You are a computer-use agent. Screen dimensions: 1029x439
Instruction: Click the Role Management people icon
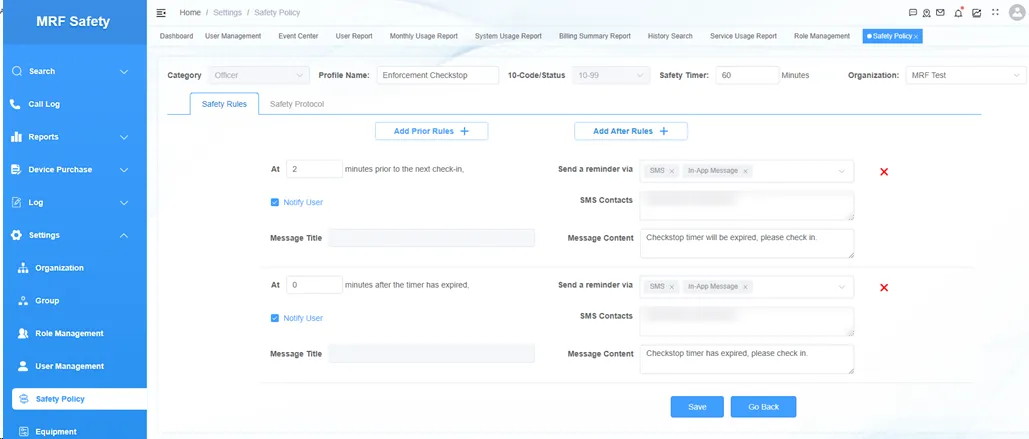[23, 333]
